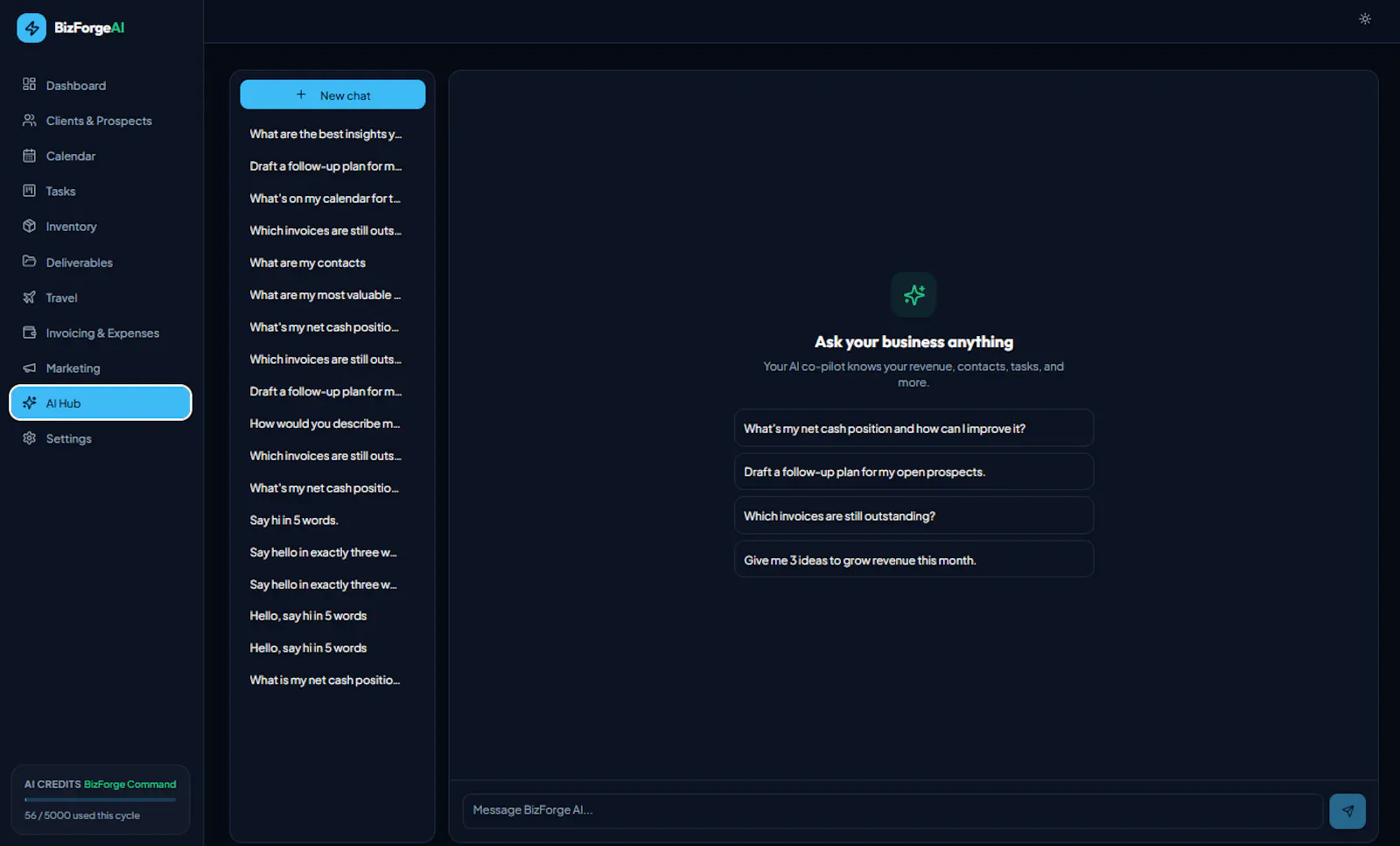1400x846 pixels.
Task: Select the AI Hub menu item
Action: pos(101,403)
